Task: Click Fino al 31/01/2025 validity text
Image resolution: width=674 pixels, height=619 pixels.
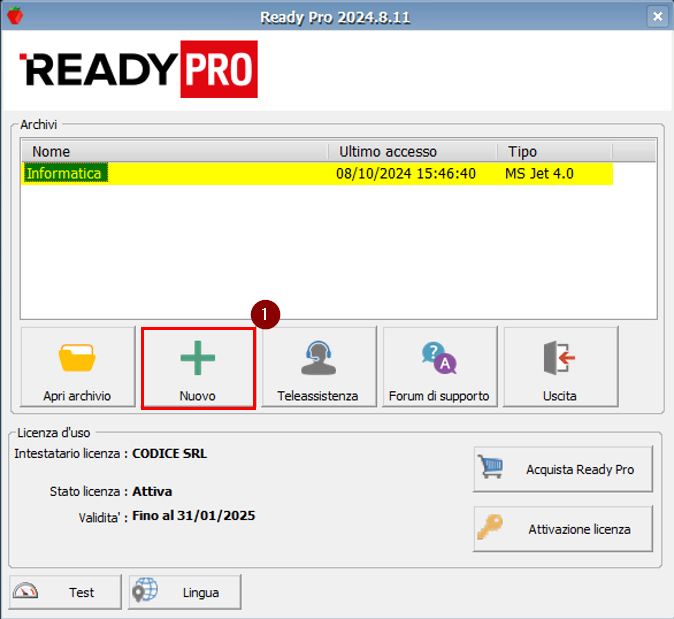Action: [x=194, y=515]
